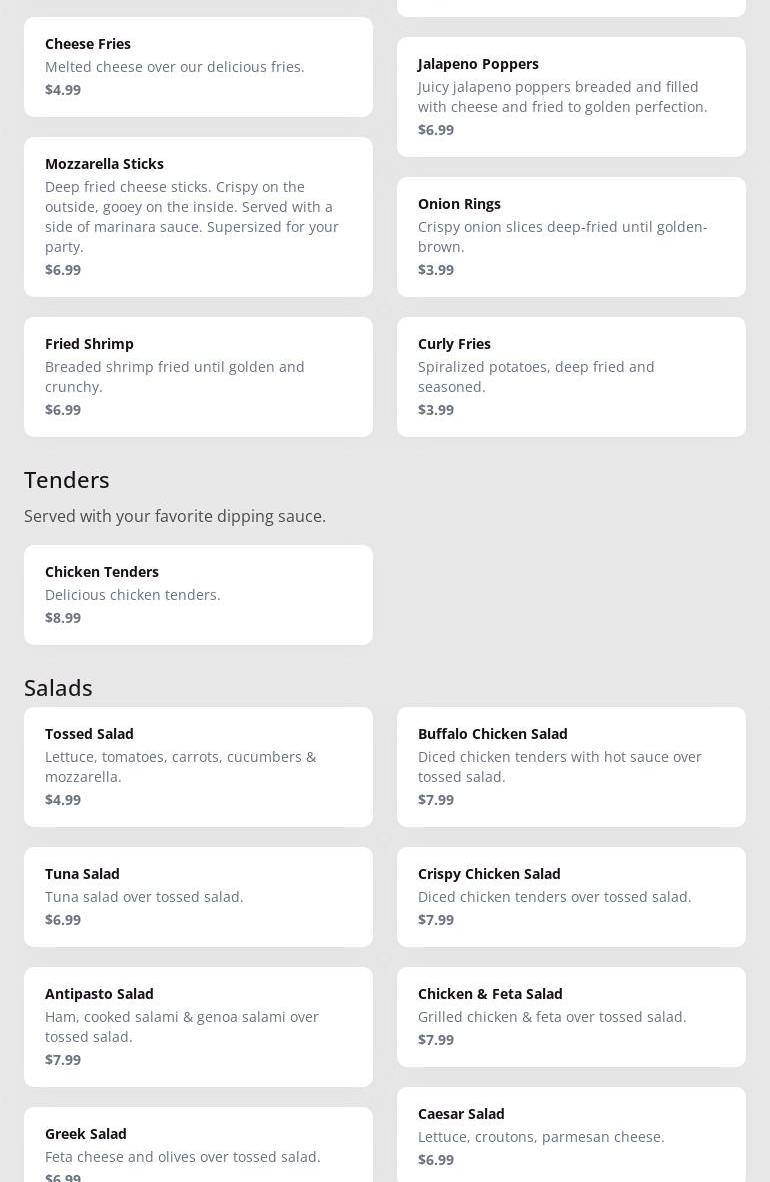The height and width of the screenshot is (1182, 770).
Task: Select the Tuna Salad item
Action: pos(198,897)
